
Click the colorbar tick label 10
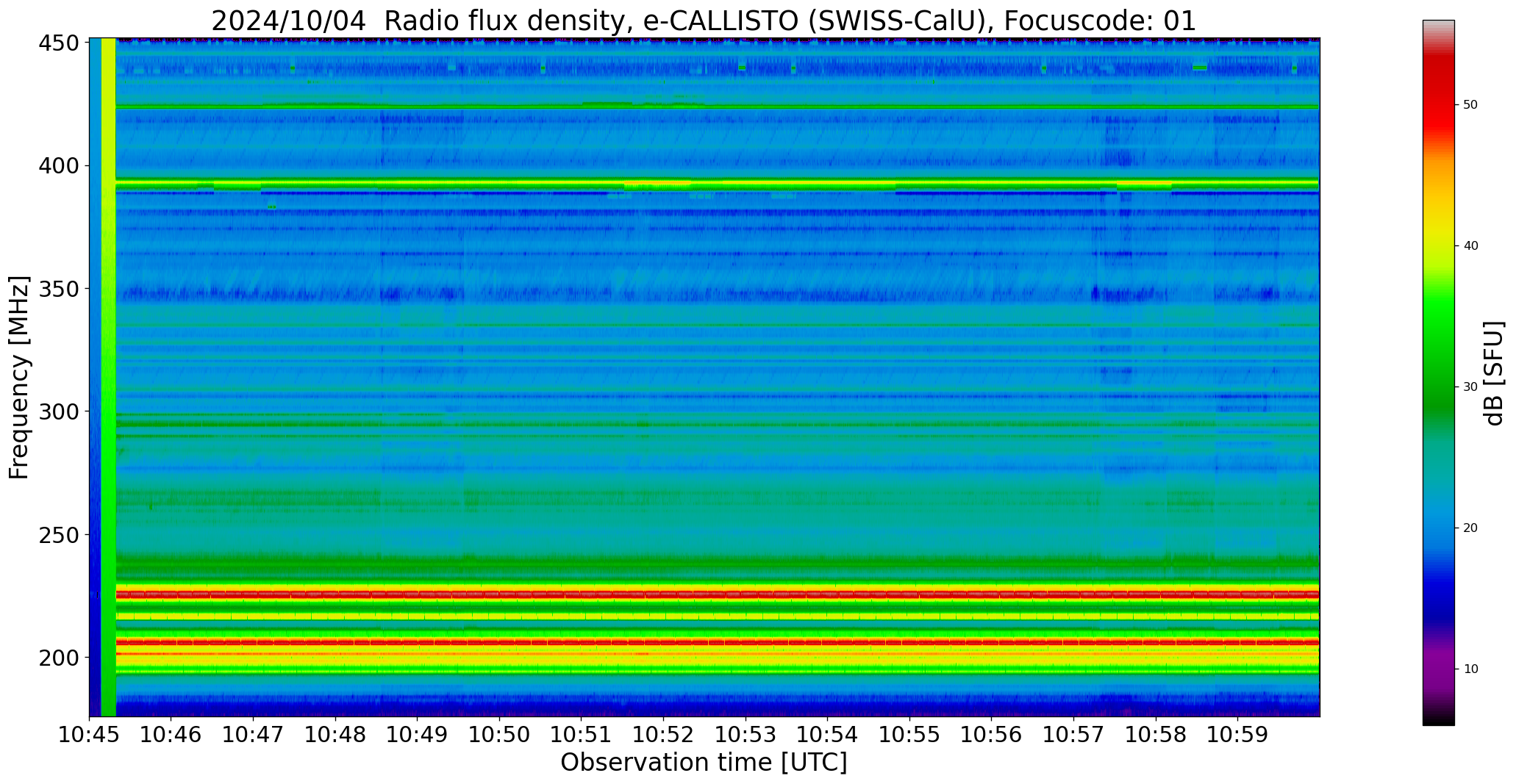pyautogui.click(x=1470, y=669)
